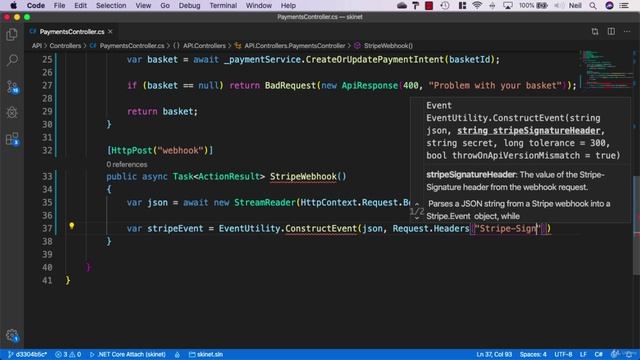Open the Apple menu
The image size is (640, 360).
[x=13, y=6]
